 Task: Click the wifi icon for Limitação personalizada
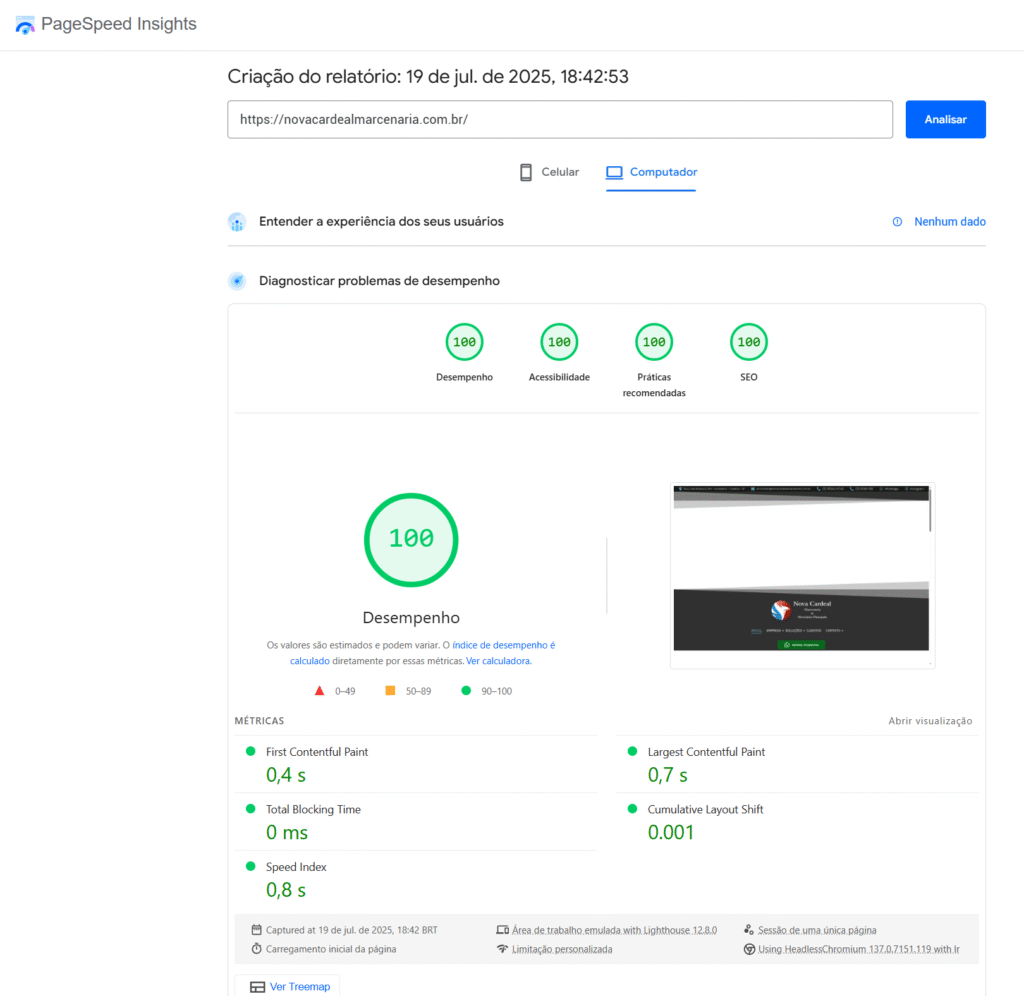tap(502, 949)
